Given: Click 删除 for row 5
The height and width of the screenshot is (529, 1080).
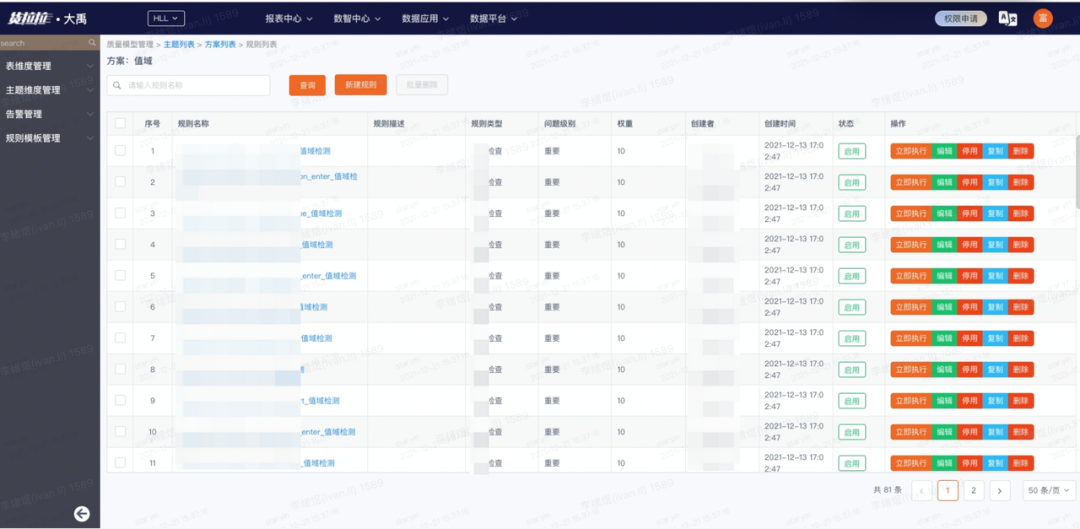Looking at the screenshot, I should point(1021,276).
